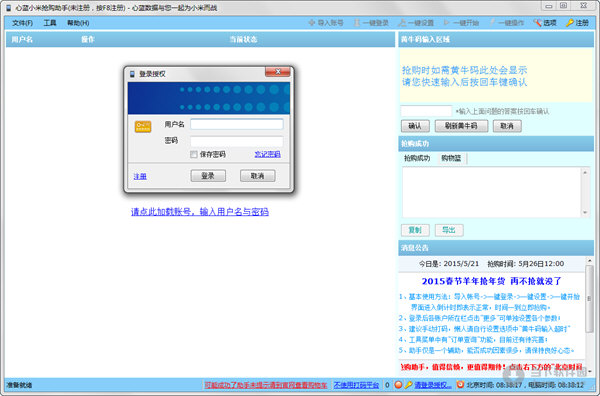The image size is (600, 396).
Task: Click 取消 button in login dialog
Action: point(258,176)
